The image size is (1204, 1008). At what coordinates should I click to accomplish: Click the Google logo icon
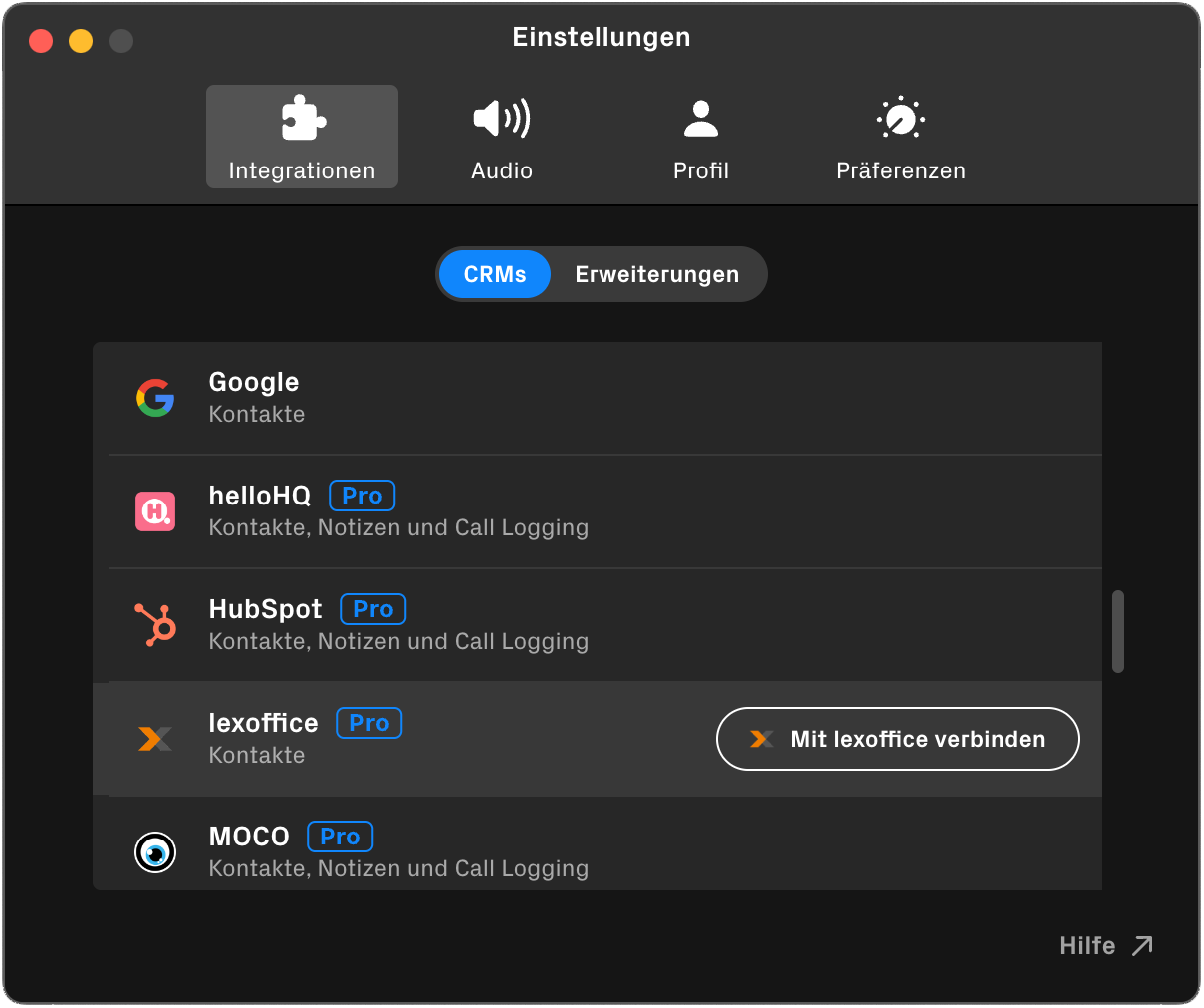(155, 398)
